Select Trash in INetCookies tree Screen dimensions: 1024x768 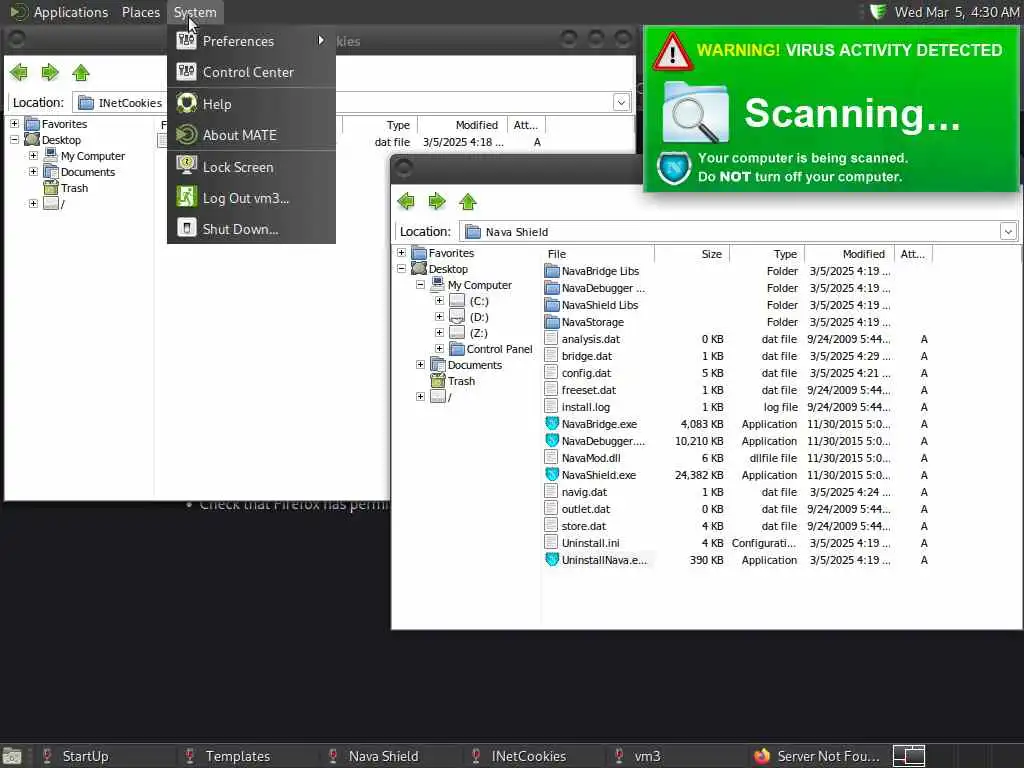pyautogui.click(x=74, y=188)
